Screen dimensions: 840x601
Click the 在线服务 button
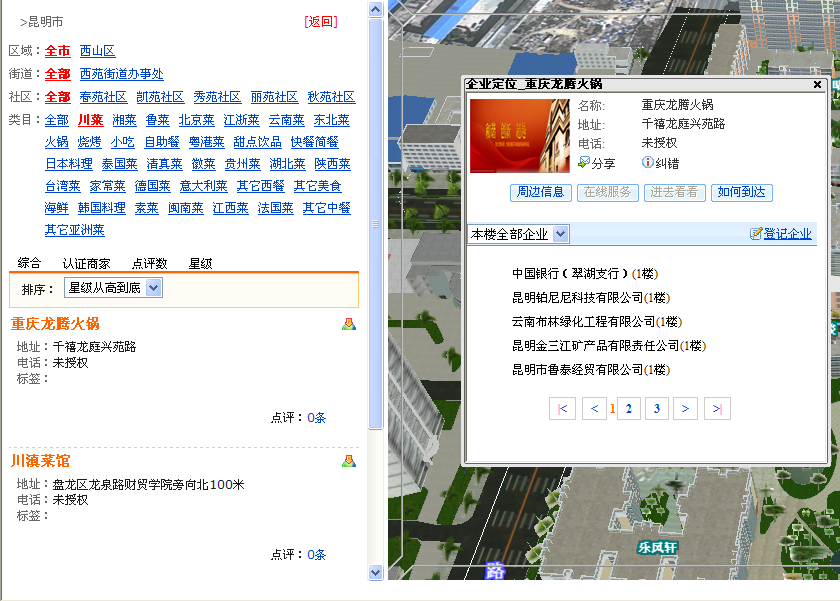[x=608, y=192]
